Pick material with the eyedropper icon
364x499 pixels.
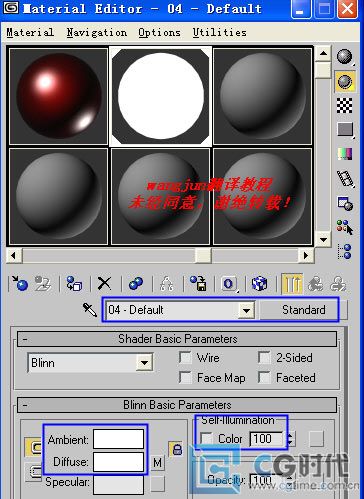point(90,310)
